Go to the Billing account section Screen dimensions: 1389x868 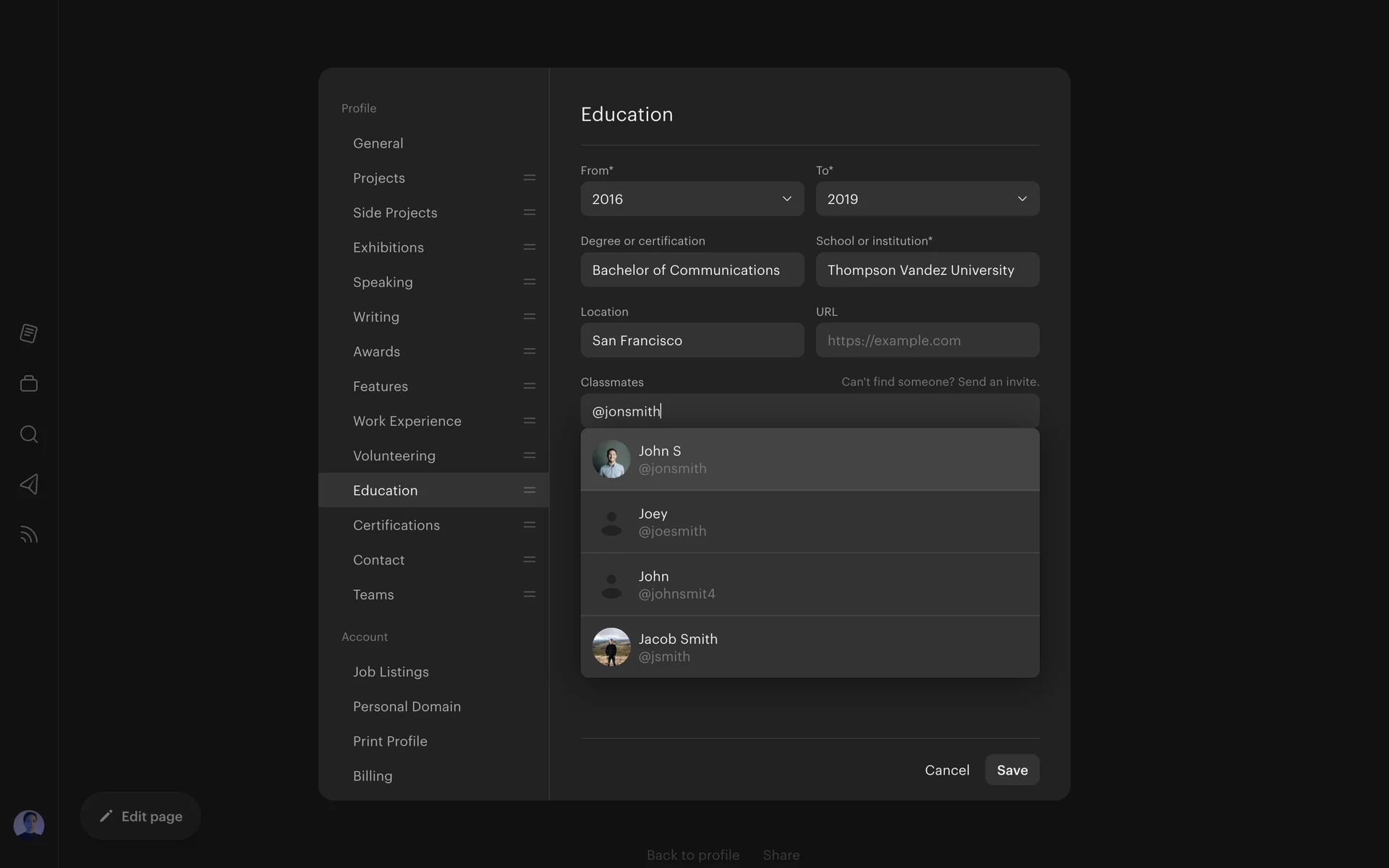point(373,776)
